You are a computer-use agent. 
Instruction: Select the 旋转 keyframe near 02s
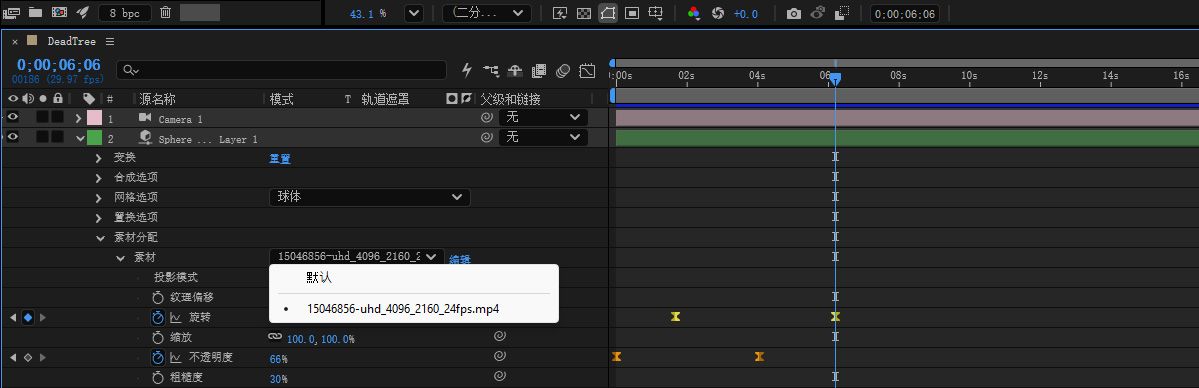[675, 316]
